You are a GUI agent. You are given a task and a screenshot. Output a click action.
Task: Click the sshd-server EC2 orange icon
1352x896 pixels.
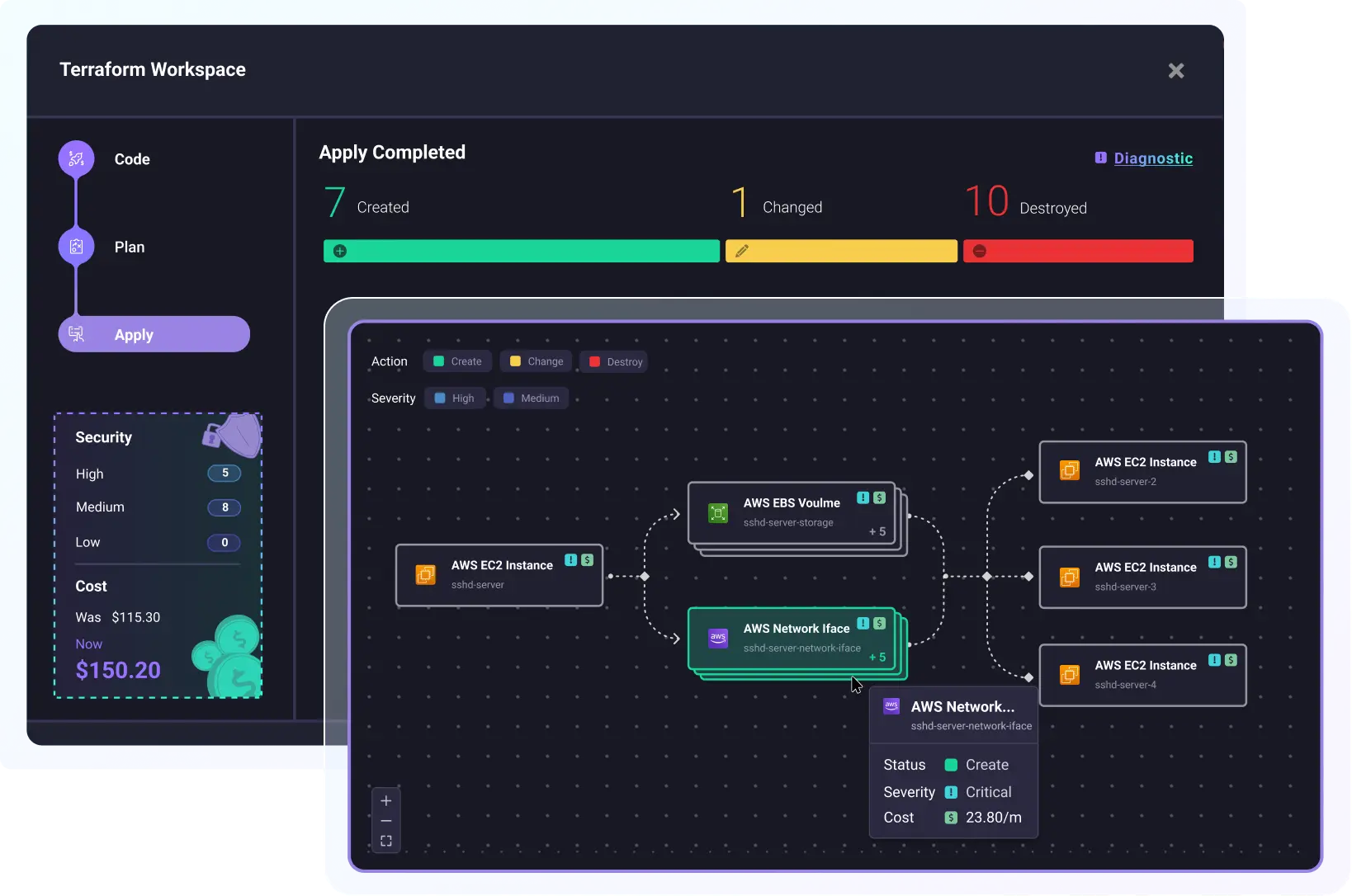[425, 574]
